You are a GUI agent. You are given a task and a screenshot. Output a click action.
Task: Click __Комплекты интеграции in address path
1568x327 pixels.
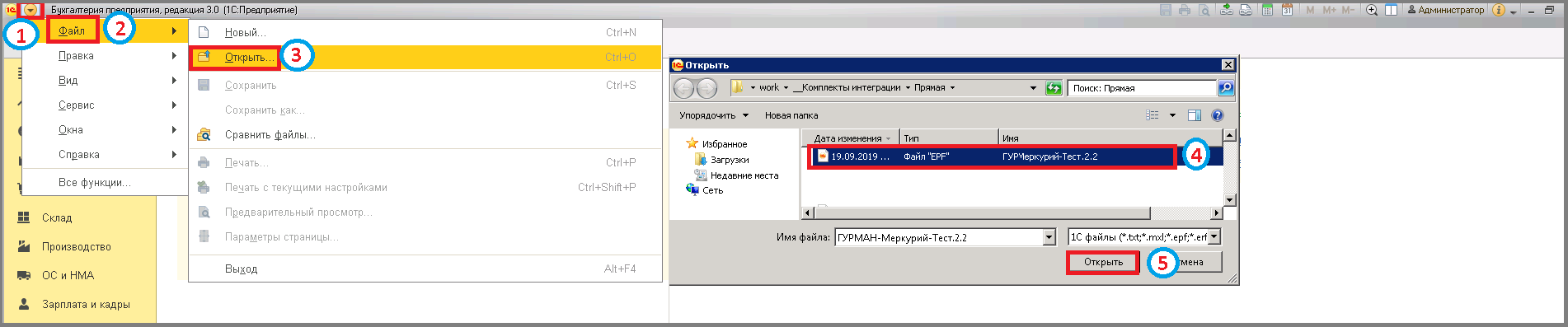click(x=847, y=87)
